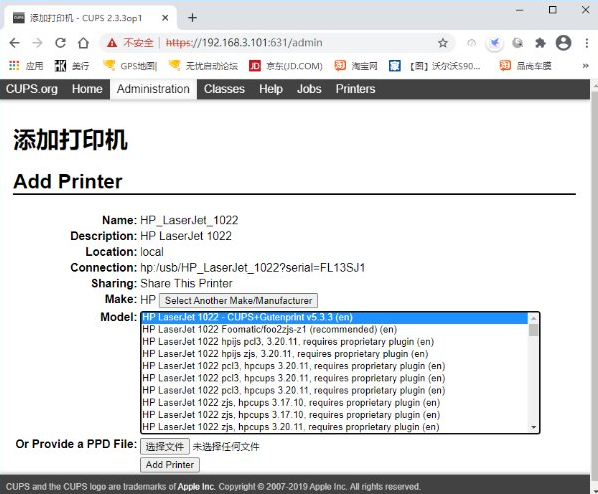The height and width of the screenshot is (494, 598).
Task: Bookmark this page with the star icon
Action: point(442,43)
